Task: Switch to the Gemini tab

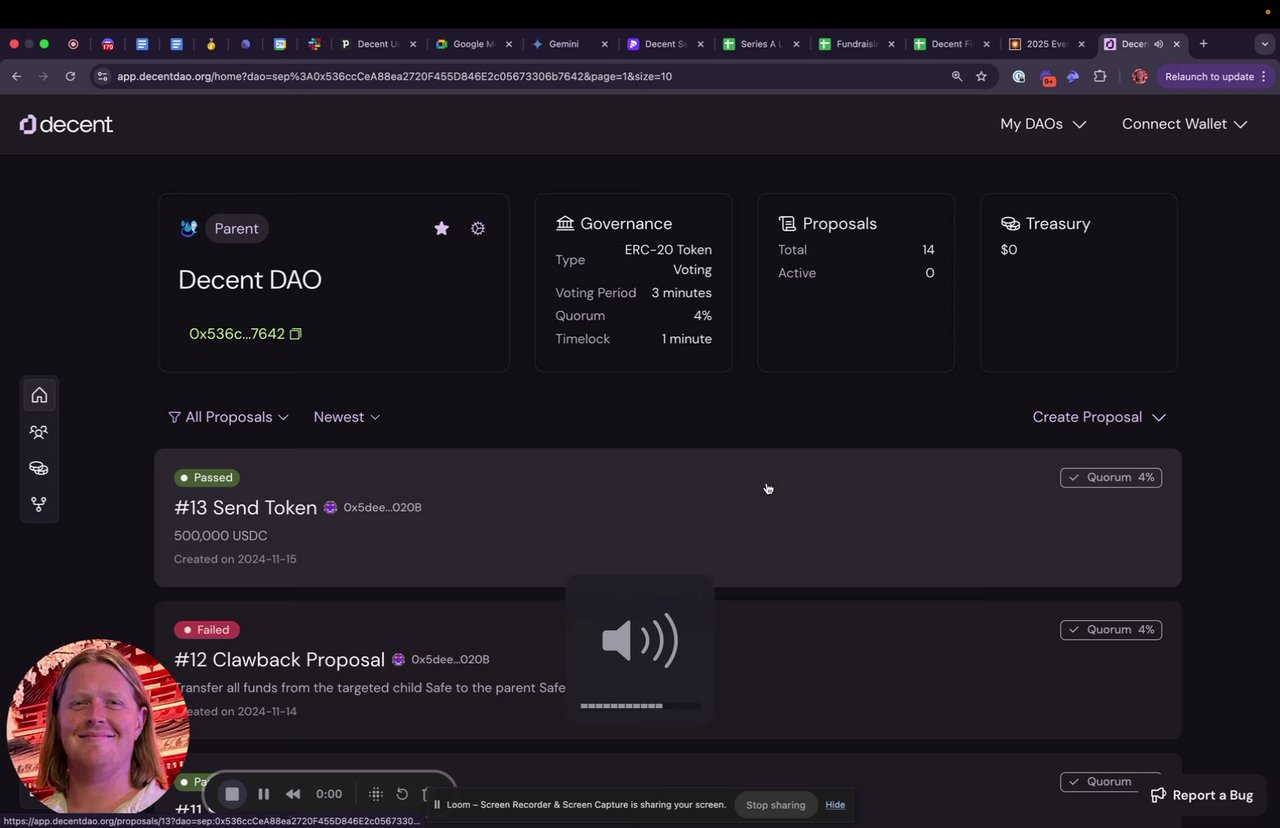Action: coord(564,44)
